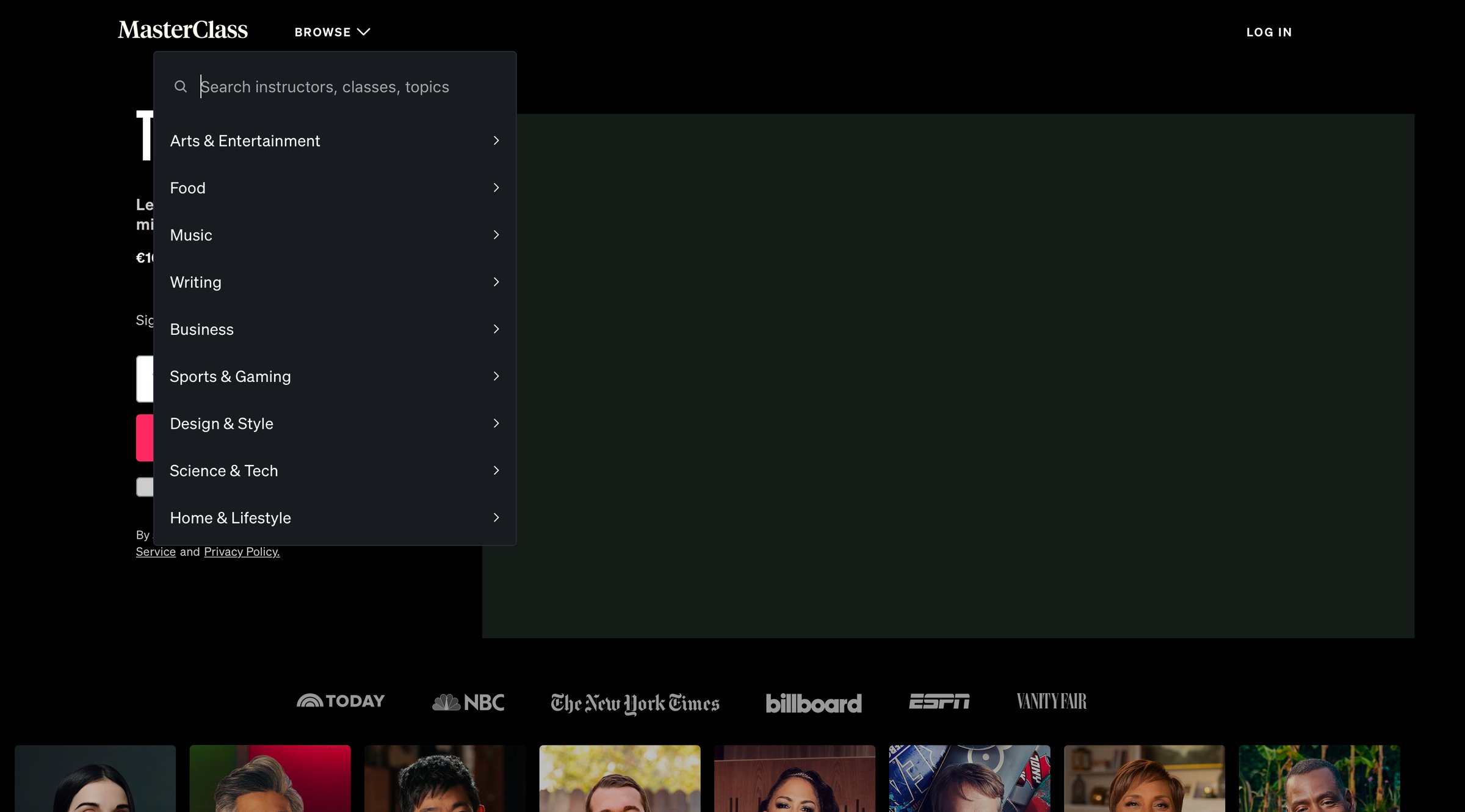This screenshot has width=1465, height=812.
Task: Expand the Writing chevron arrow
Action: click(x=496, y=282)
